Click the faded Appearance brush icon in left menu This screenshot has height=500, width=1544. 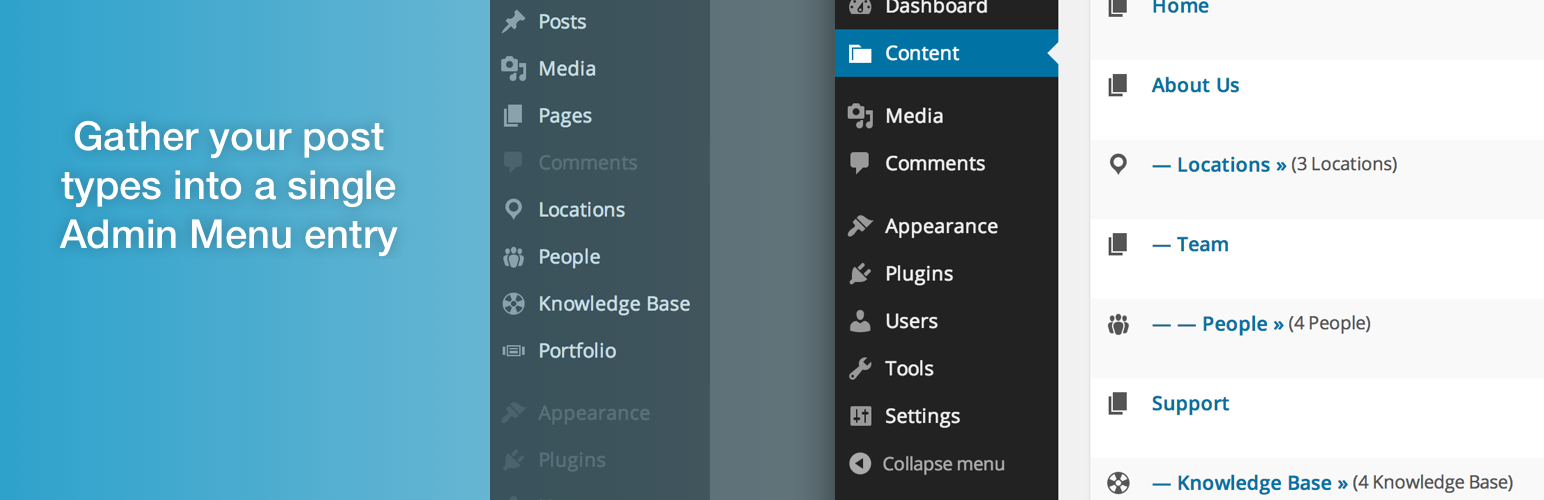pos(513,412)
